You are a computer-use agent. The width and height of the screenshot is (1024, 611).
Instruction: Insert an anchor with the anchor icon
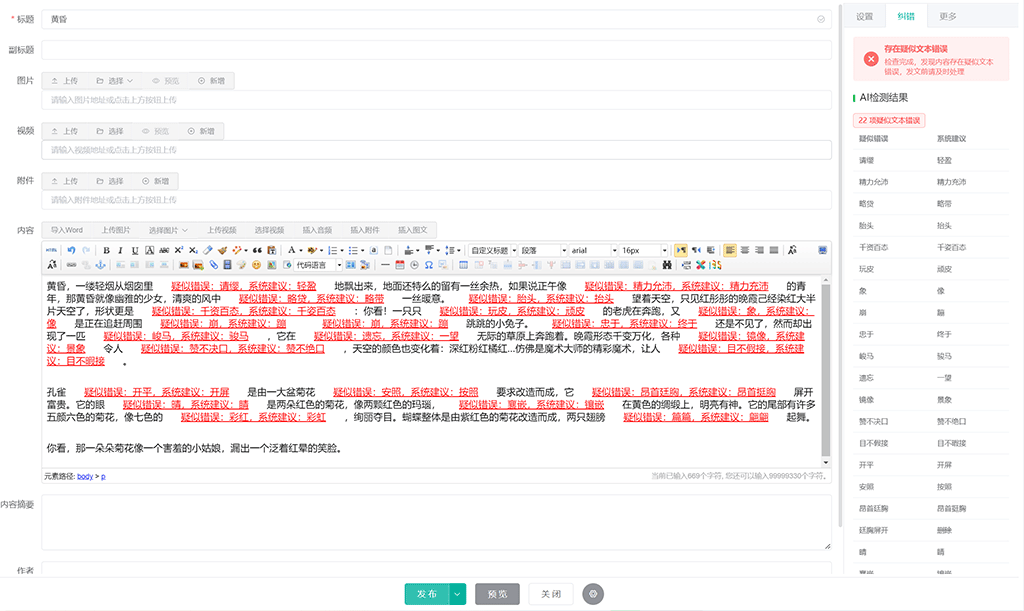tap(99, 265)
